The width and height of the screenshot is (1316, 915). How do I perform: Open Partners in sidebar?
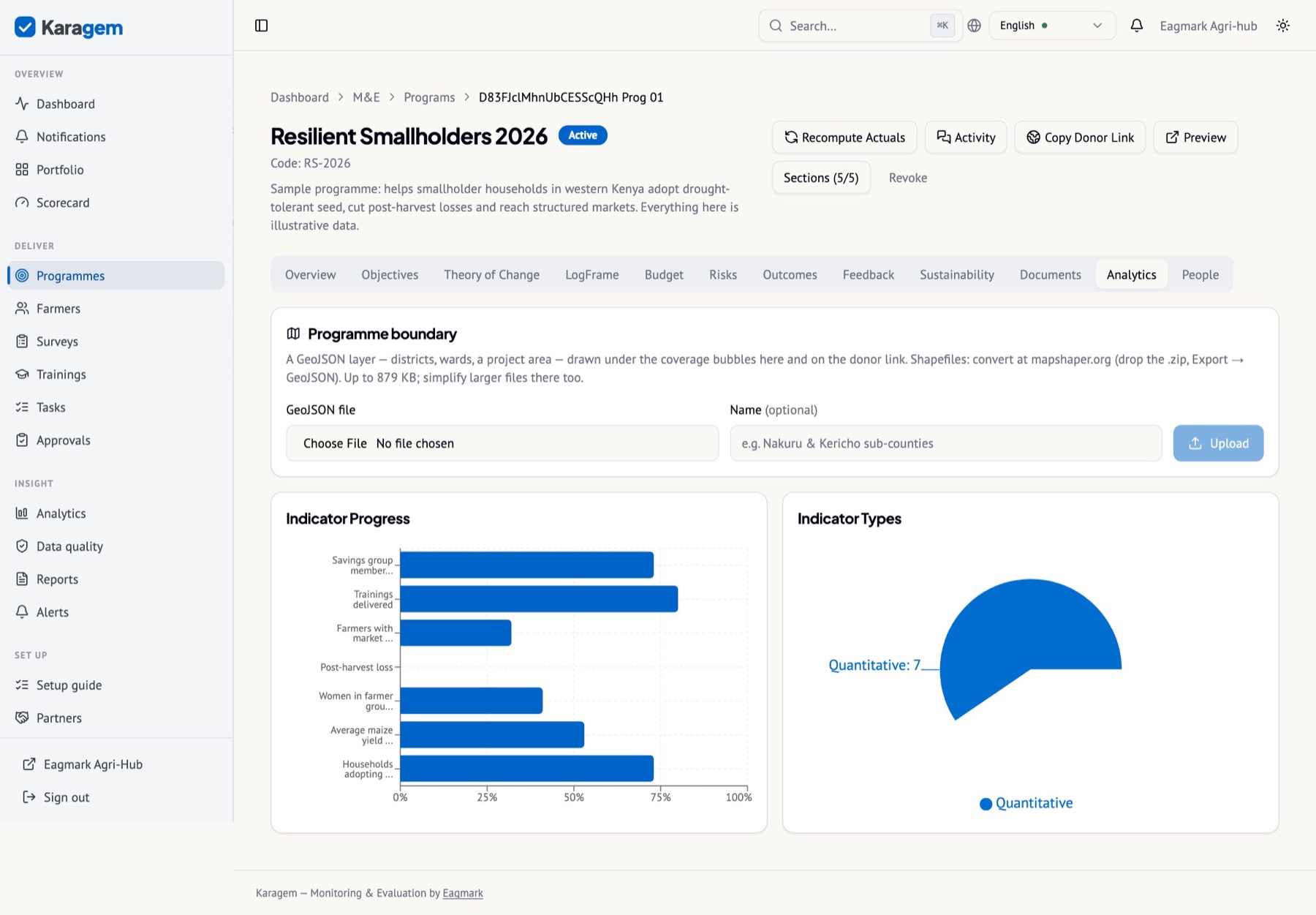[x=116, y=718]
